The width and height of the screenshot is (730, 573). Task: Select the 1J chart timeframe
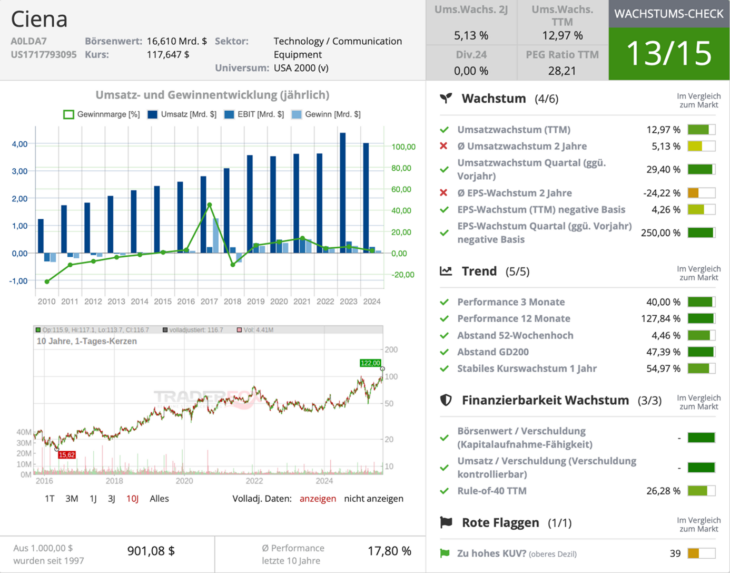pyautogui.click(x=93, y=499)
